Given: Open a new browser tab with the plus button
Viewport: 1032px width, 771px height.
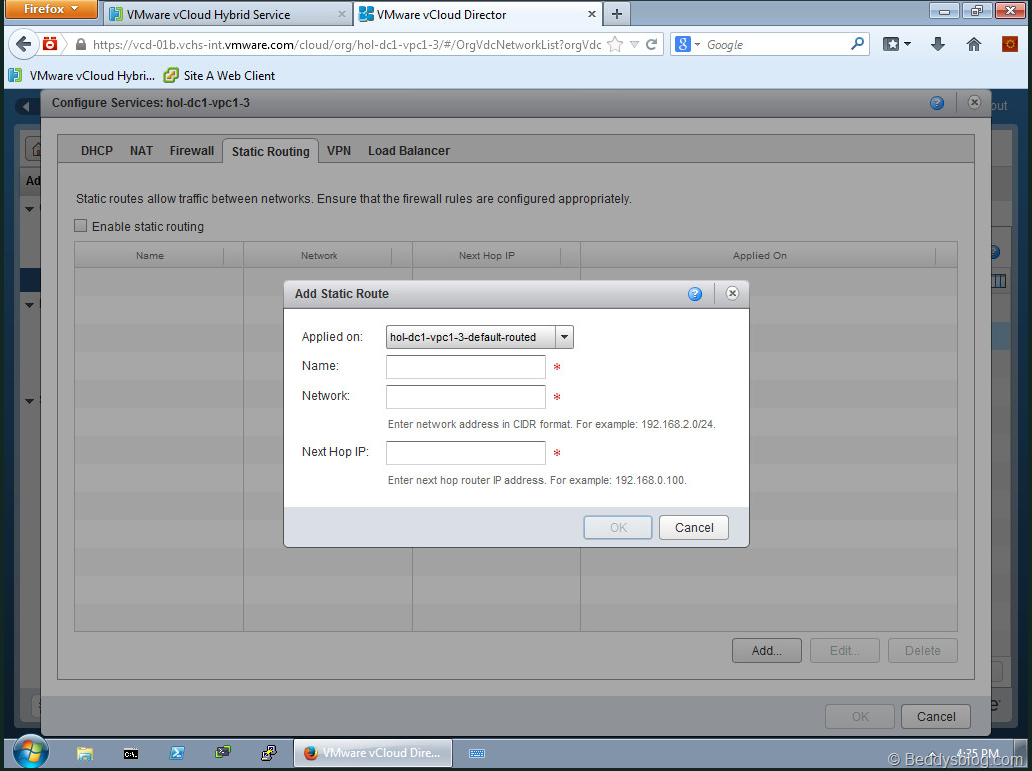Looking at the screenshot, I should pos(617,14).
